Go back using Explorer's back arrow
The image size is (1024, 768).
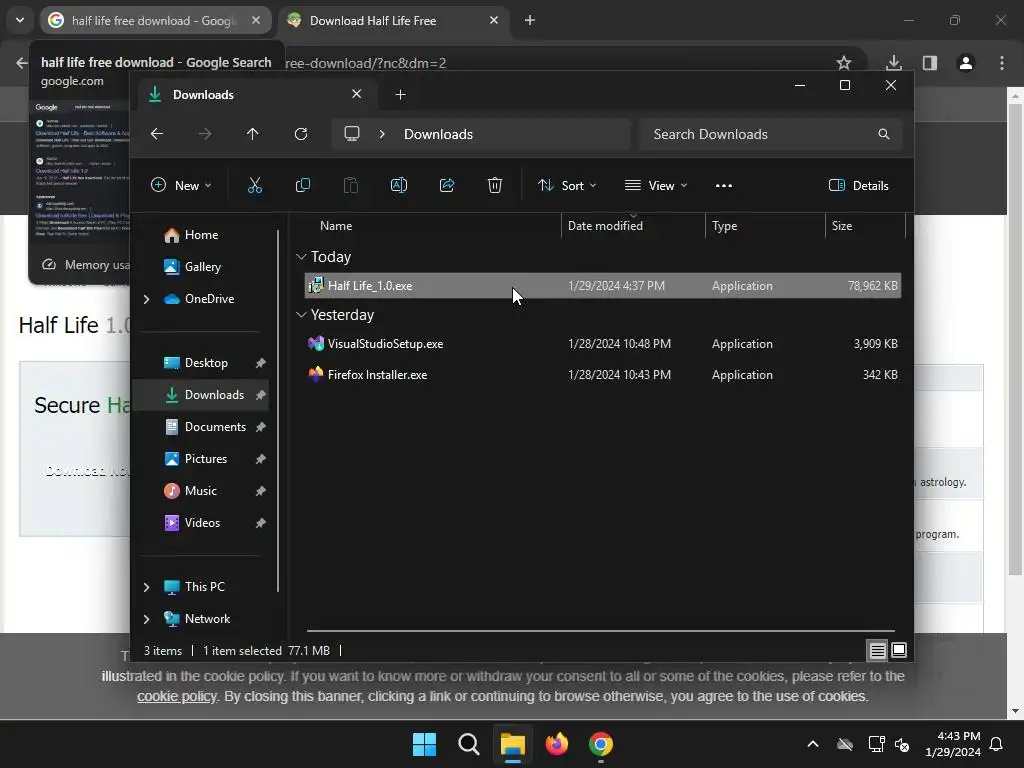[157, 134]
